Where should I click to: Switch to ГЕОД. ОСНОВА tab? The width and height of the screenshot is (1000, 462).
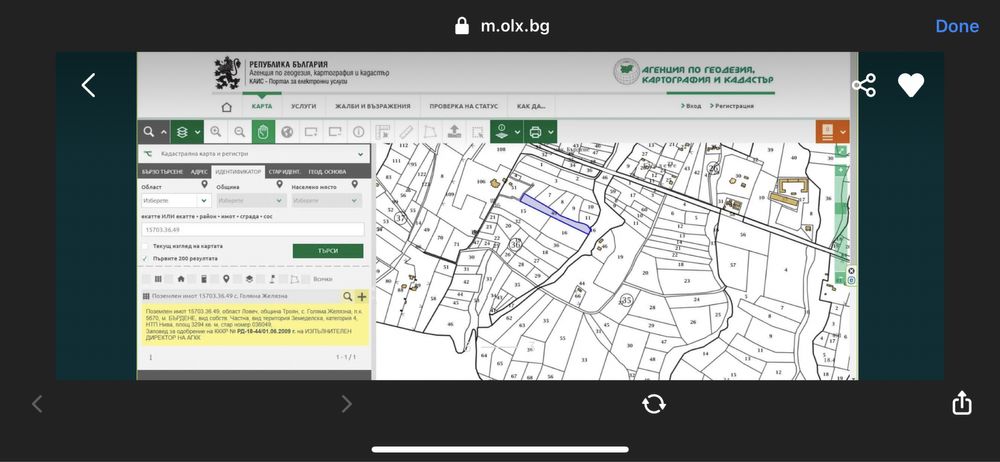328,172
